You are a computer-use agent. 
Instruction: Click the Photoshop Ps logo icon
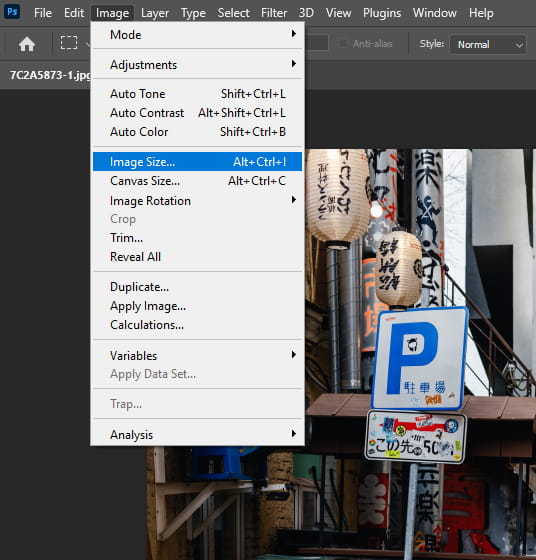[x=12, y=12]
